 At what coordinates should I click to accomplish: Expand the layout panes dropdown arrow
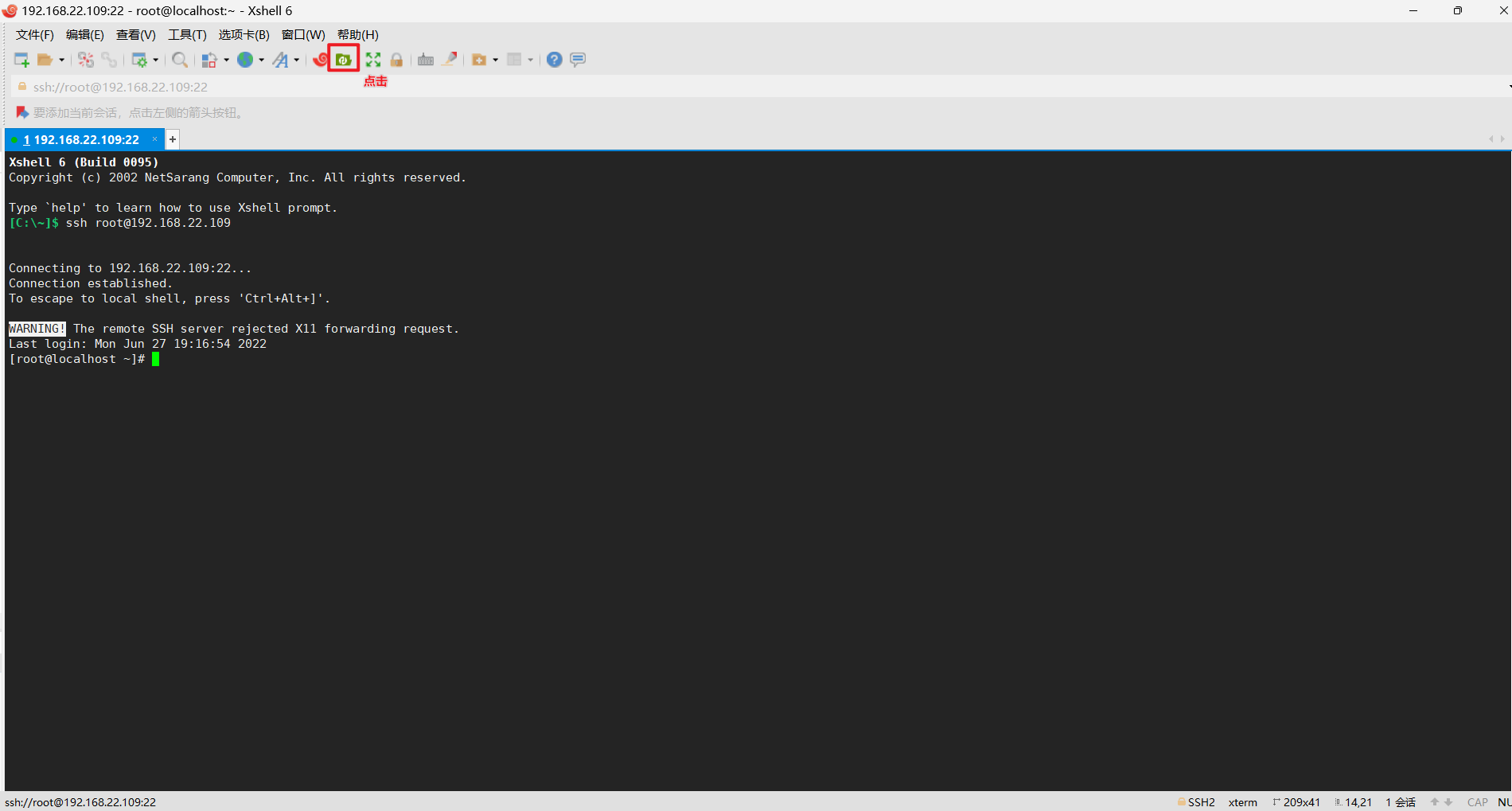530,60
